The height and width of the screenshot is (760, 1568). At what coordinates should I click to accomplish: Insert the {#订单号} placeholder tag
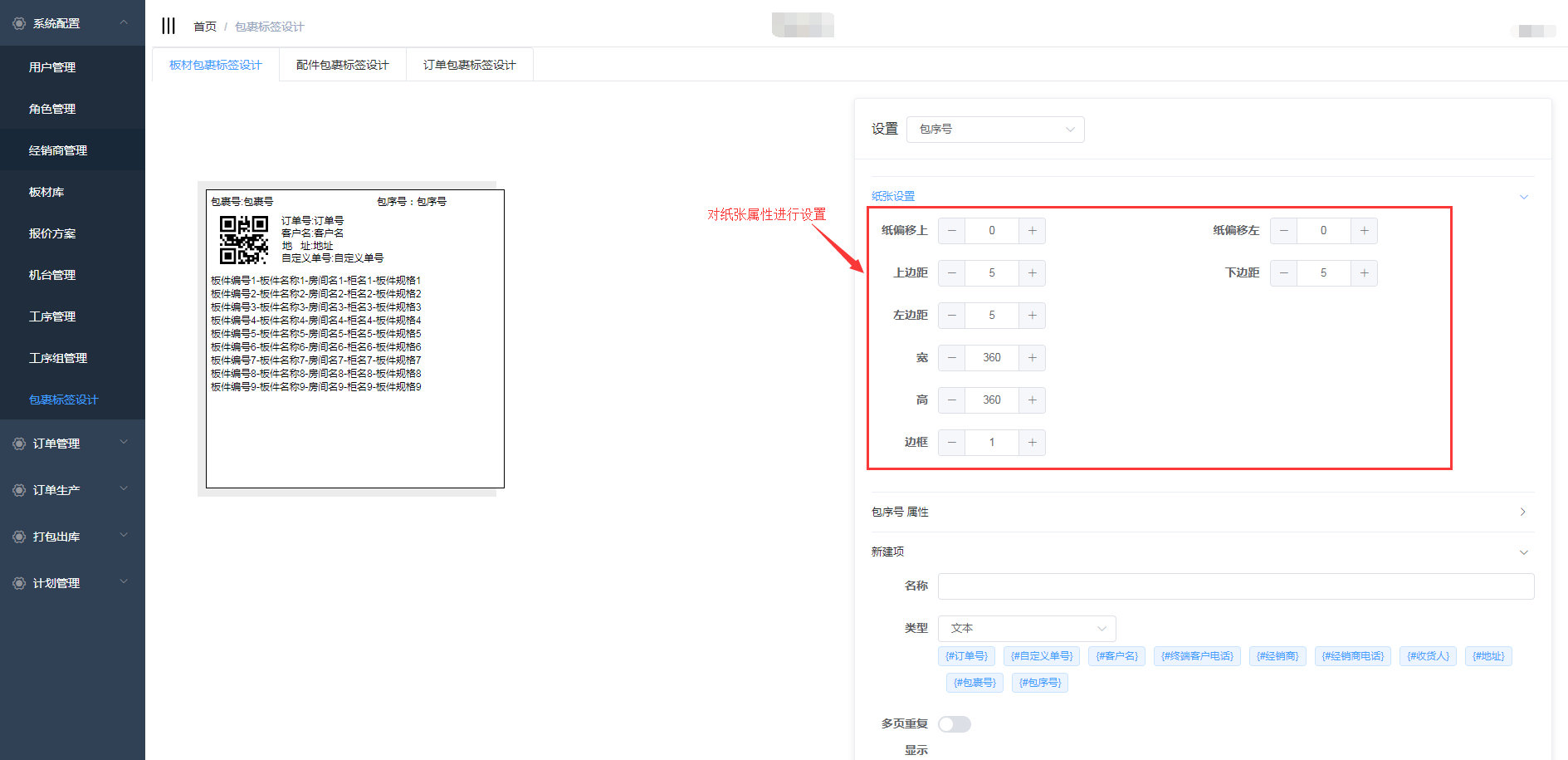tap(966, 656)
